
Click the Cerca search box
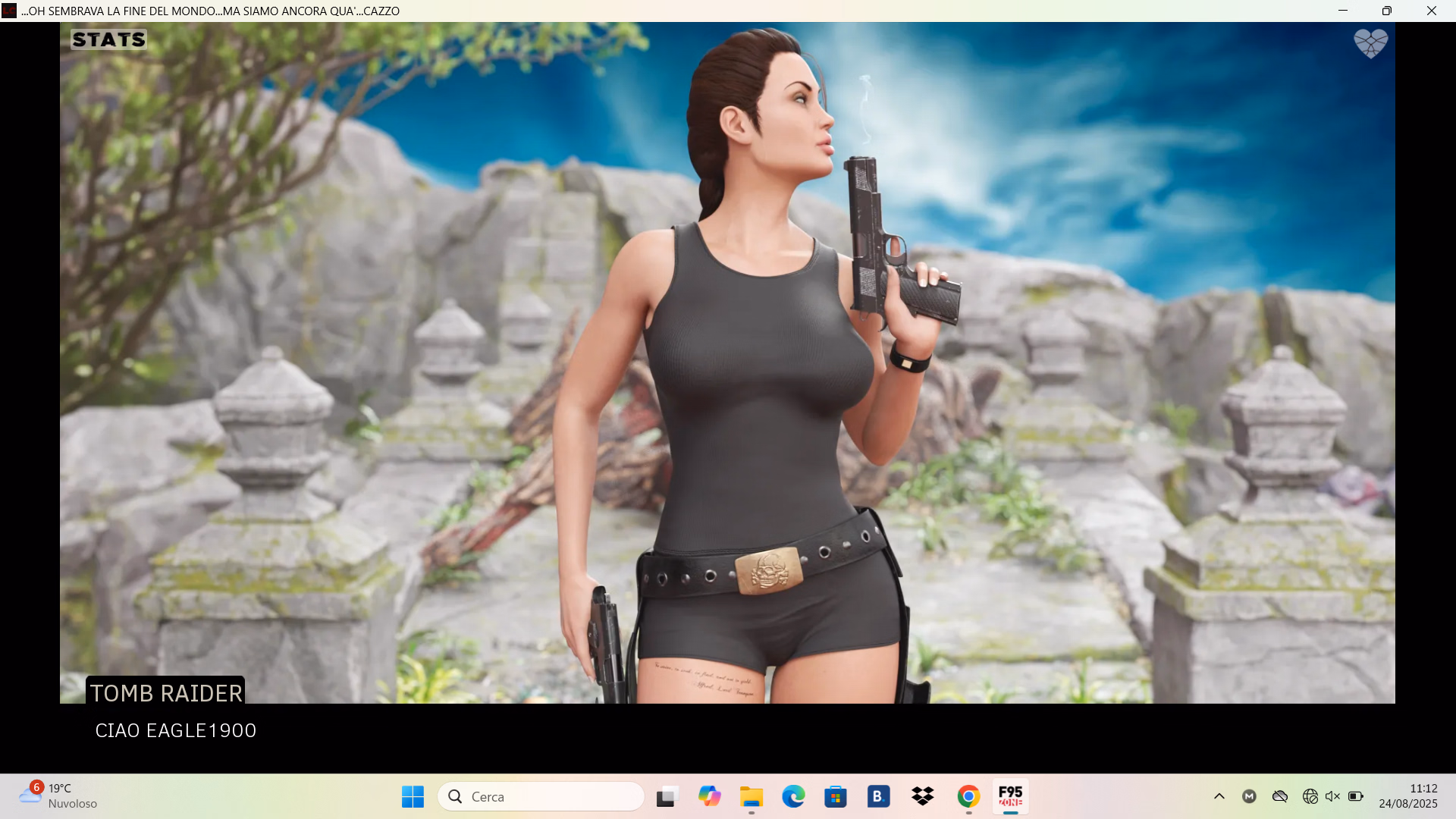[541, 796]
